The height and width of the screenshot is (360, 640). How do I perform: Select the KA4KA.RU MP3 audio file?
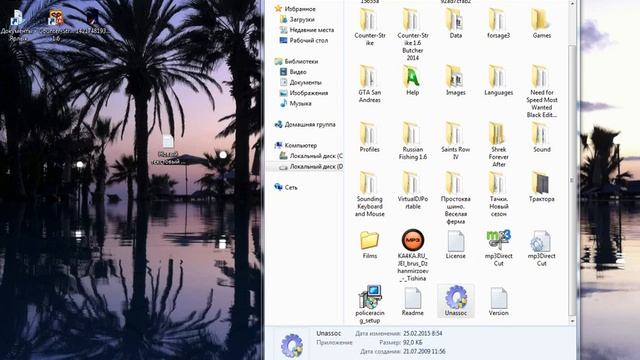413,255
